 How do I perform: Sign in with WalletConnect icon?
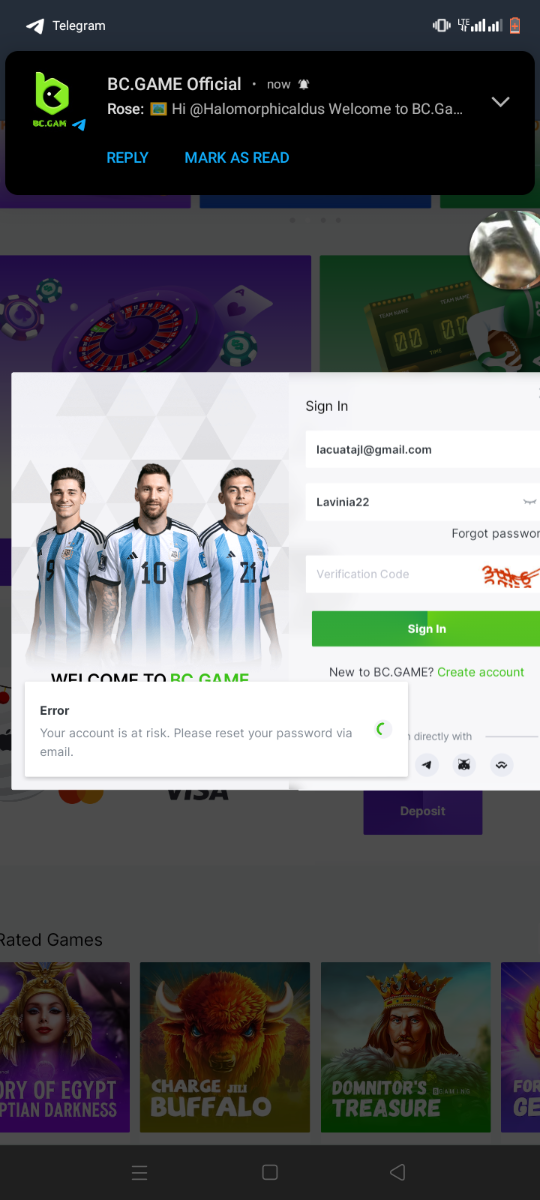click(501, 765)
